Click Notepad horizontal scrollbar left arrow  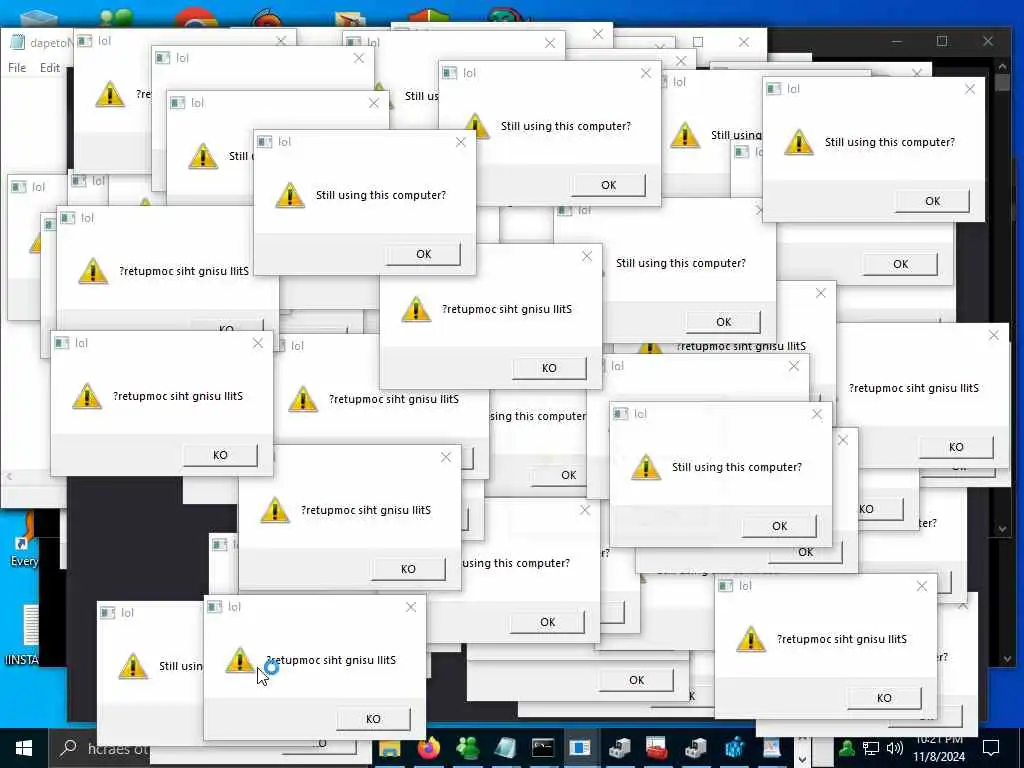pos(9,477)
